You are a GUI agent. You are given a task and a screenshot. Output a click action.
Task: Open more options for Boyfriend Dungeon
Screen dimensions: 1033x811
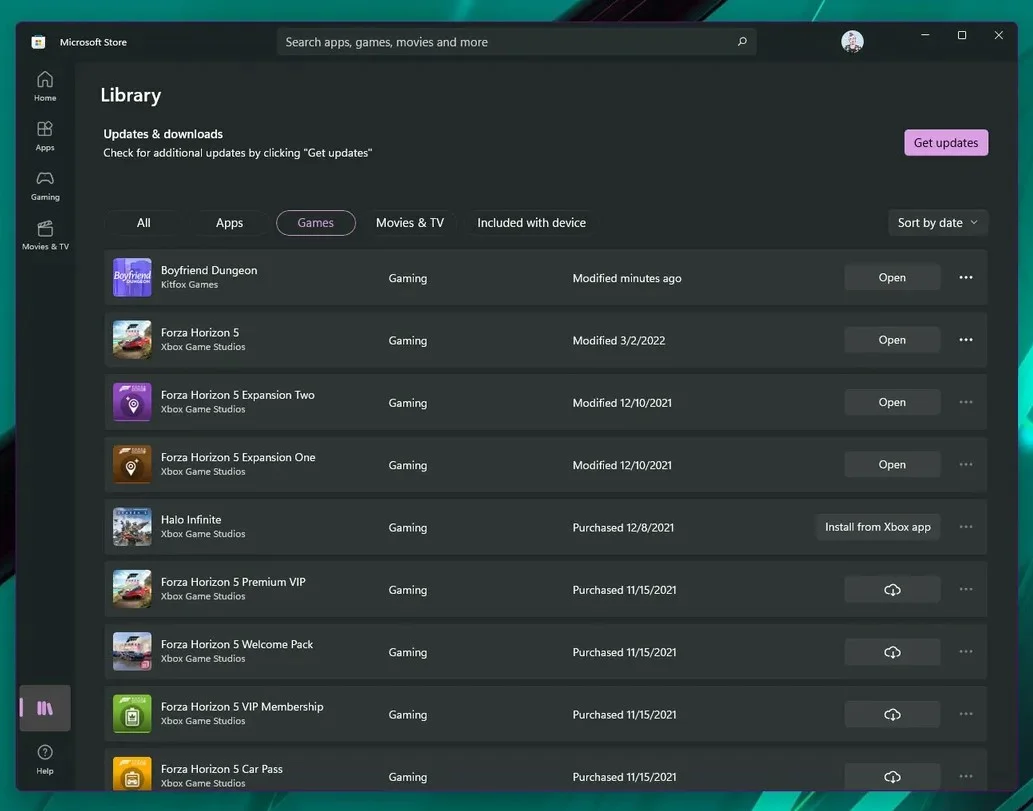pos(966,277)
